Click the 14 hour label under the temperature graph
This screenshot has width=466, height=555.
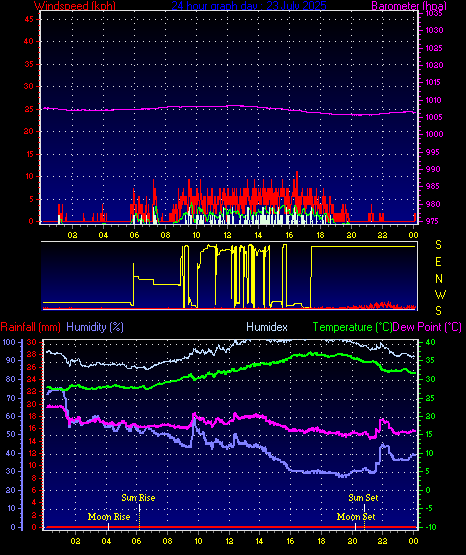tap(259, 541)
